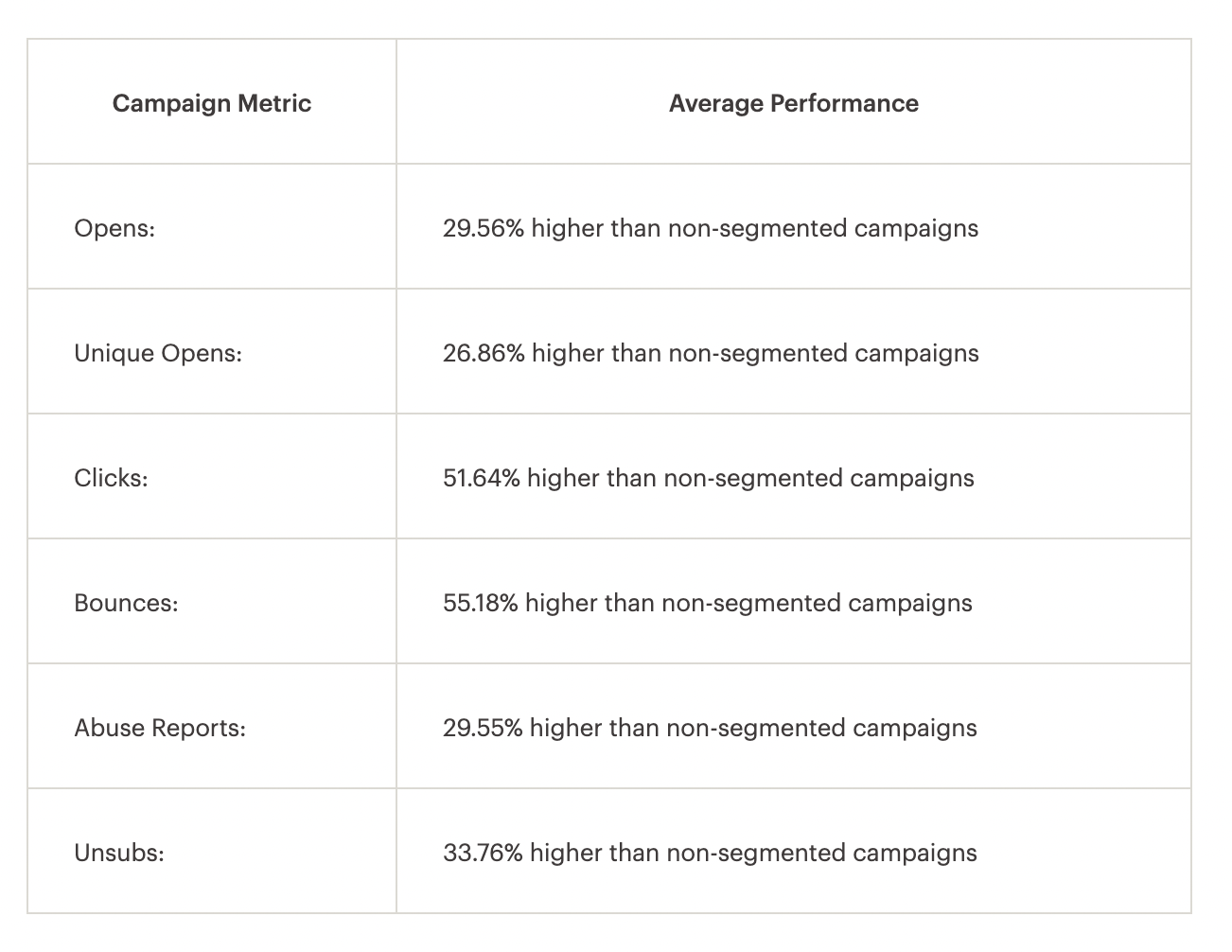Screen dimensions: 1232x952
Task: Click the 26.86% Unique Opens figure
Action: [483, 353]
